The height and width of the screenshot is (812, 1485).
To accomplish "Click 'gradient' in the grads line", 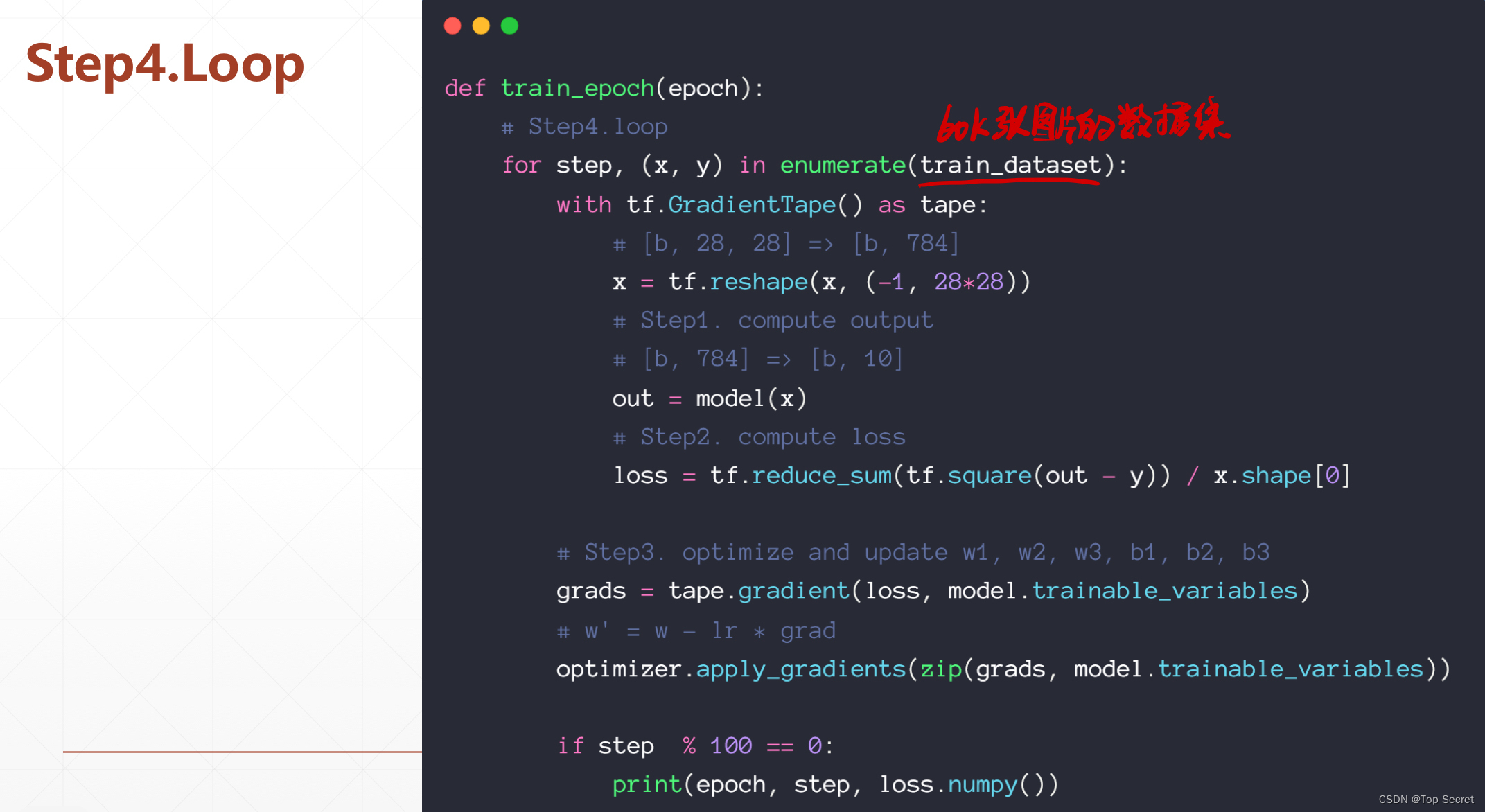I will click(793, 591).
